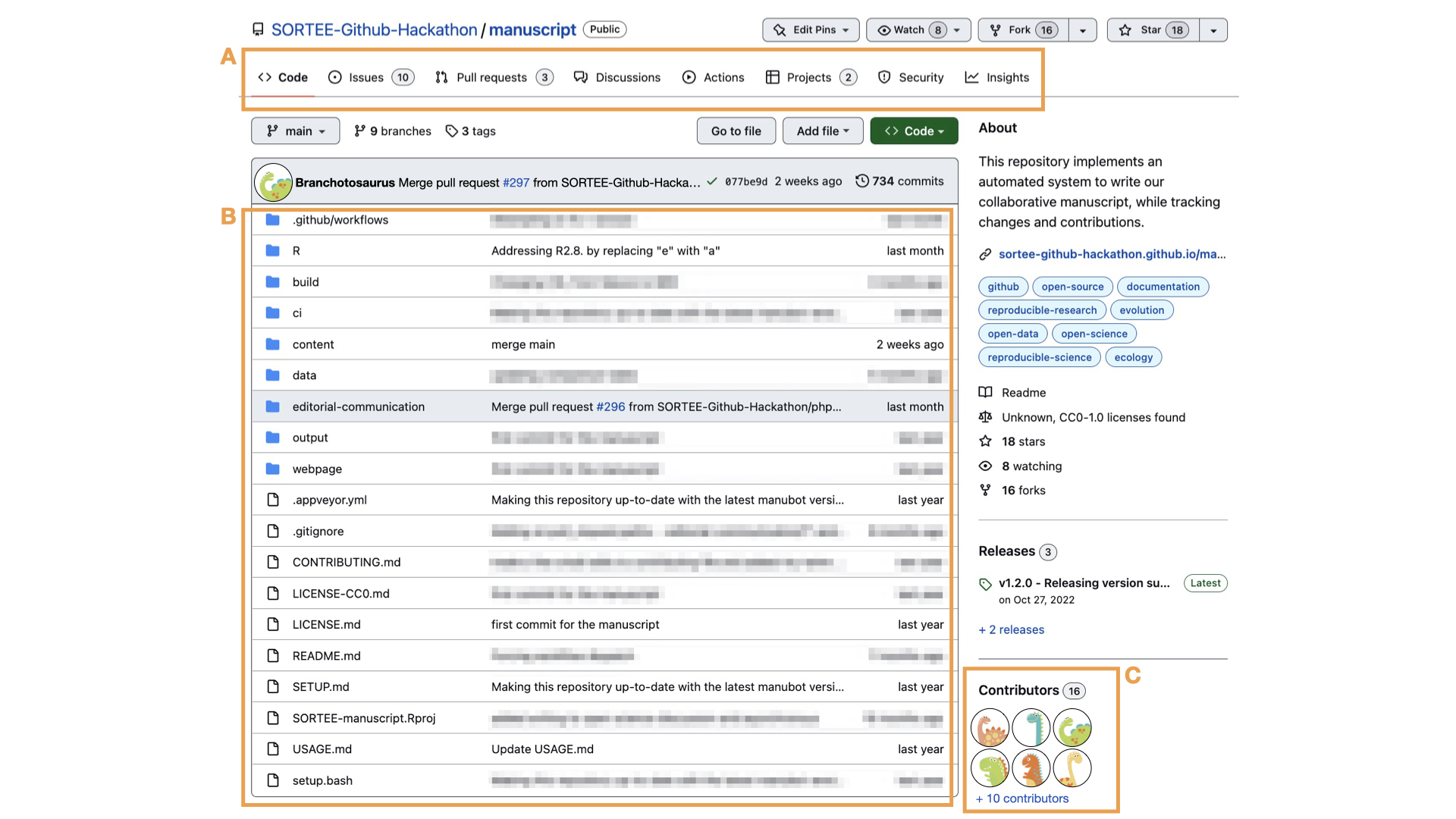Viewport: 1456px width, 819px height.
Task: View the 8 watching link
Action: (1021, 466)
